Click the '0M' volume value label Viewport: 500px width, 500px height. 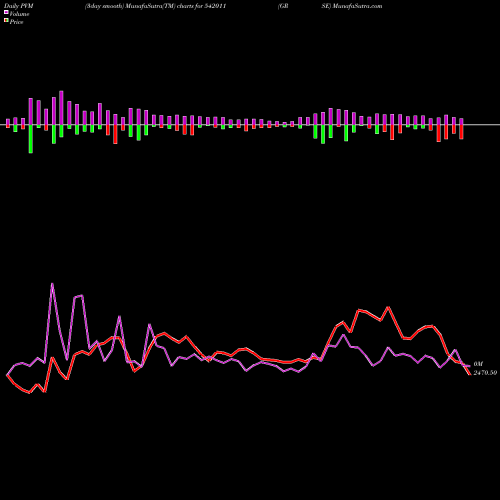478,364
